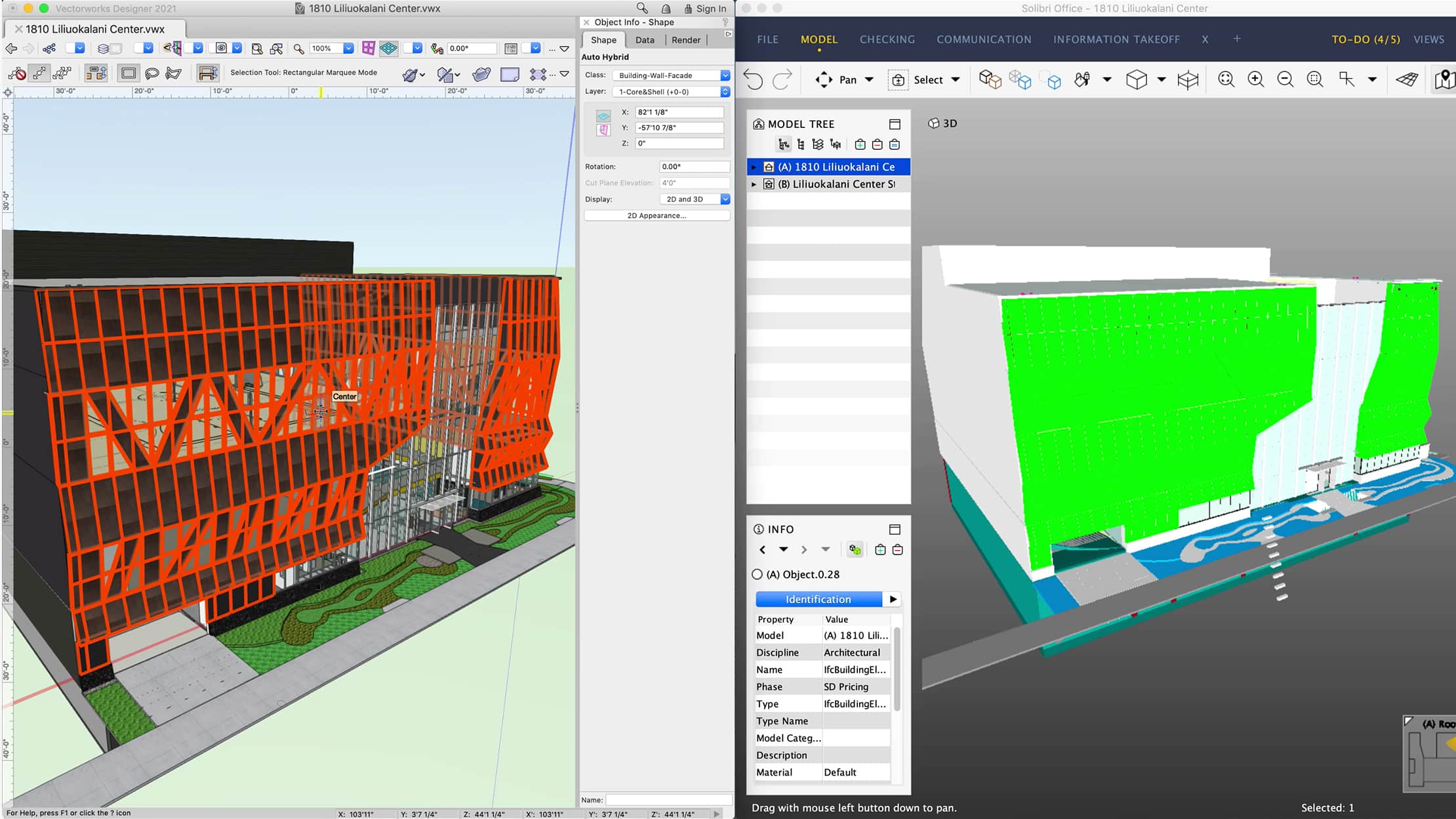1456x819 pixels.
Task: Click the perspective cube view icon in Solibri
Action: [1137, 79]
